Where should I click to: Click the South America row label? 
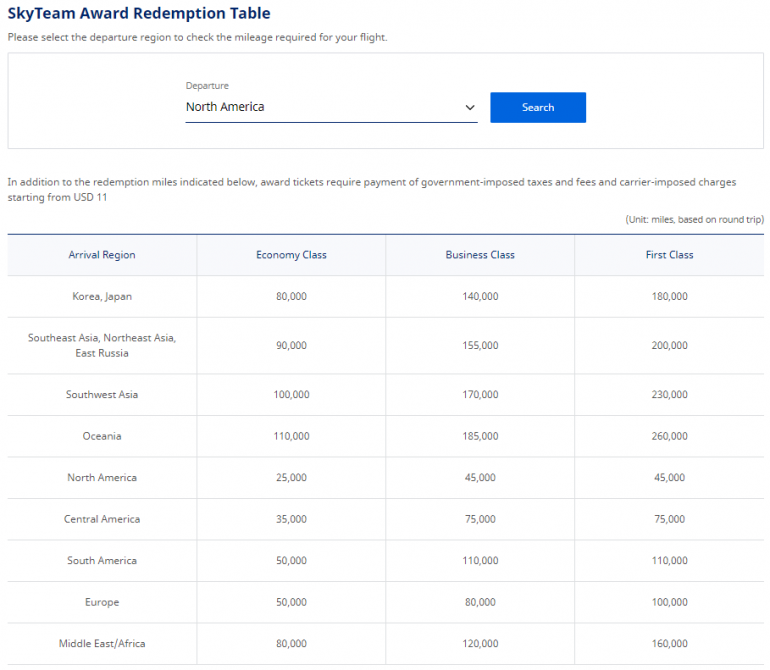(102, 561)
